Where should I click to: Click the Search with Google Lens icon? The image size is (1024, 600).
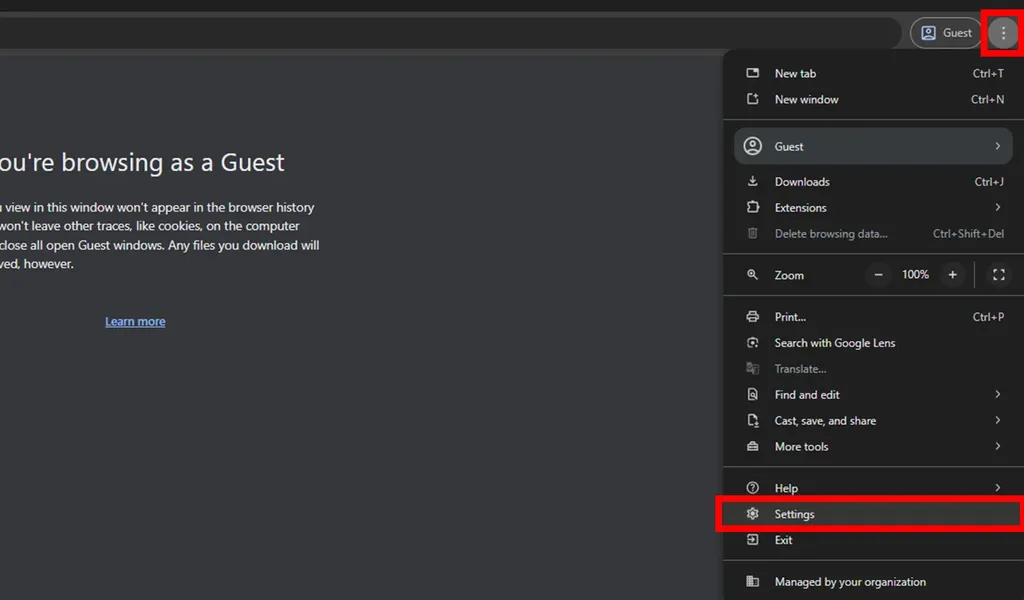[753, 343]
